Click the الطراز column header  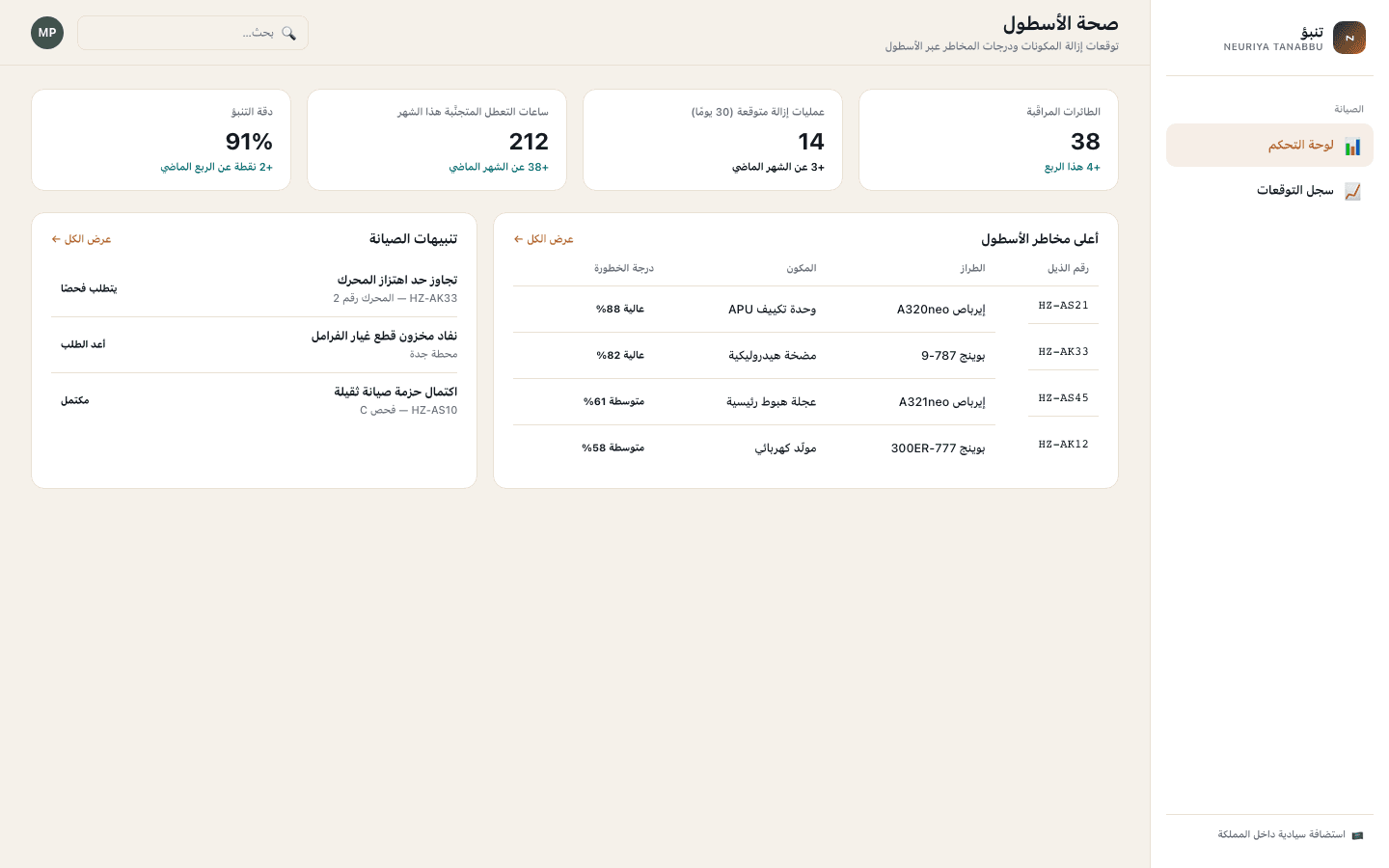coord(972,268)
